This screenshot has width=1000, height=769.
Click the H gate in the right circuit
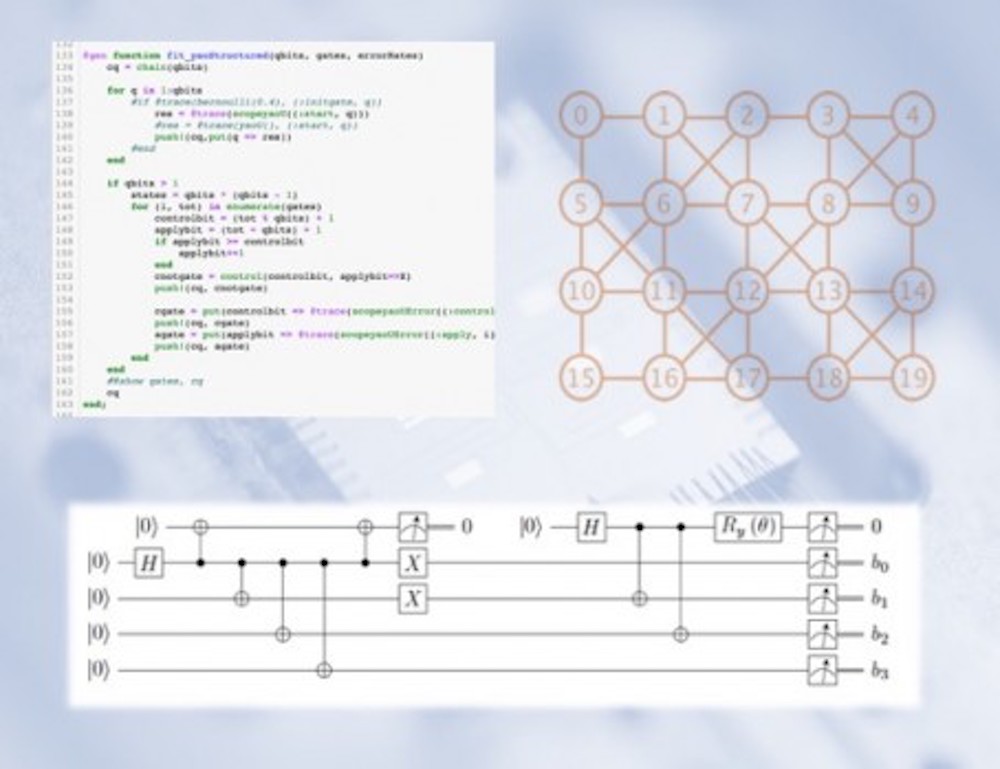coord(591,525)
